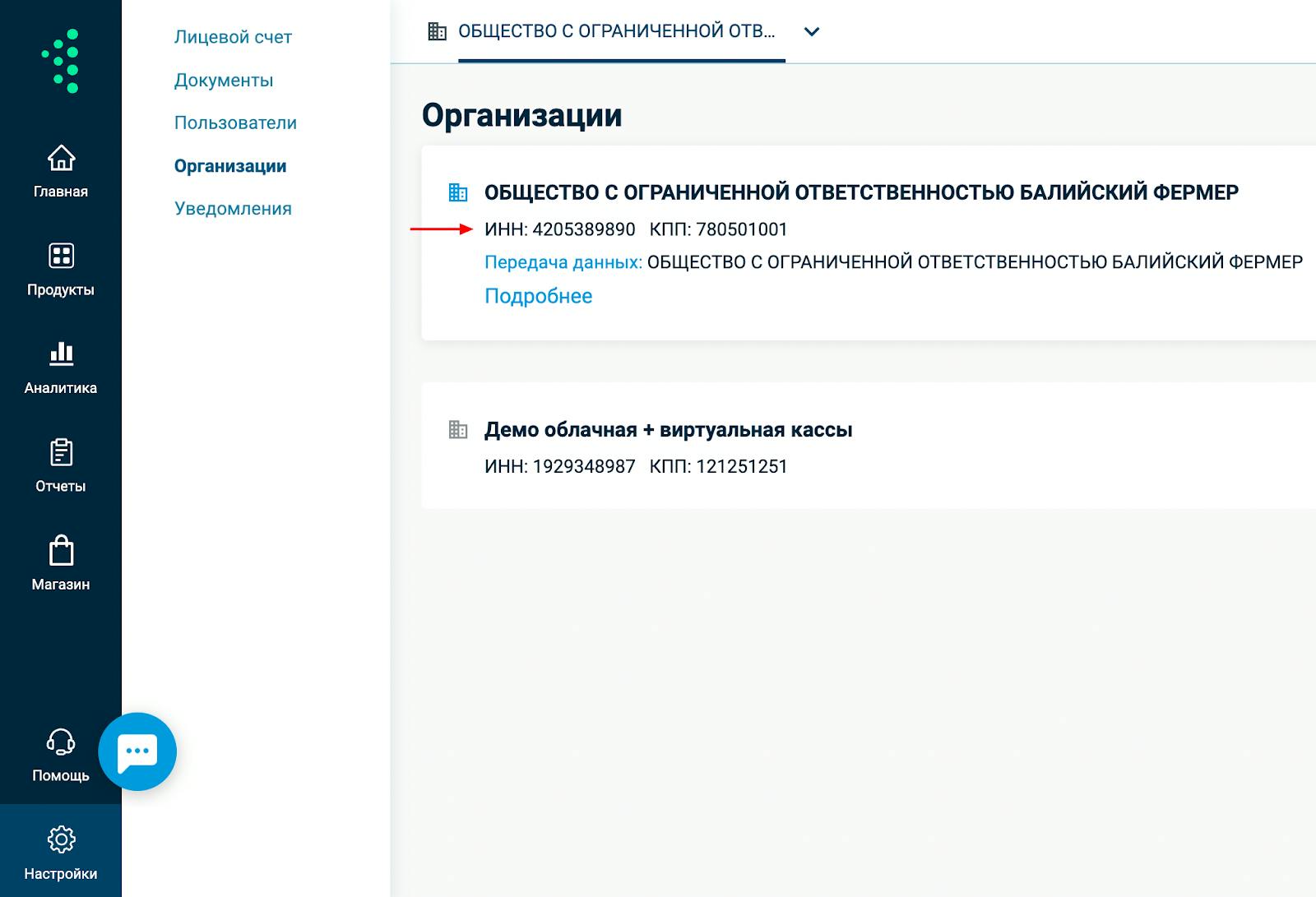Open the Продукты grid icon
This screenshot has height=897, width=1316.
click(61, 256)
